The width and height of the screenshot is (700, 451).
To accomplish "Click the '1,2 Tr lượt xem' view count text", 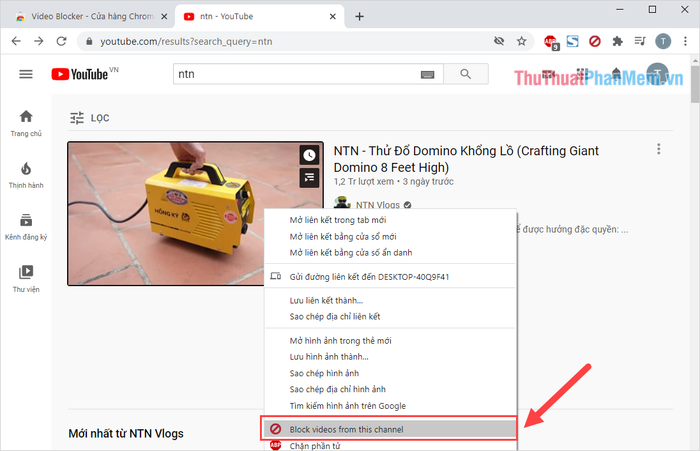I will click(364, 182).
